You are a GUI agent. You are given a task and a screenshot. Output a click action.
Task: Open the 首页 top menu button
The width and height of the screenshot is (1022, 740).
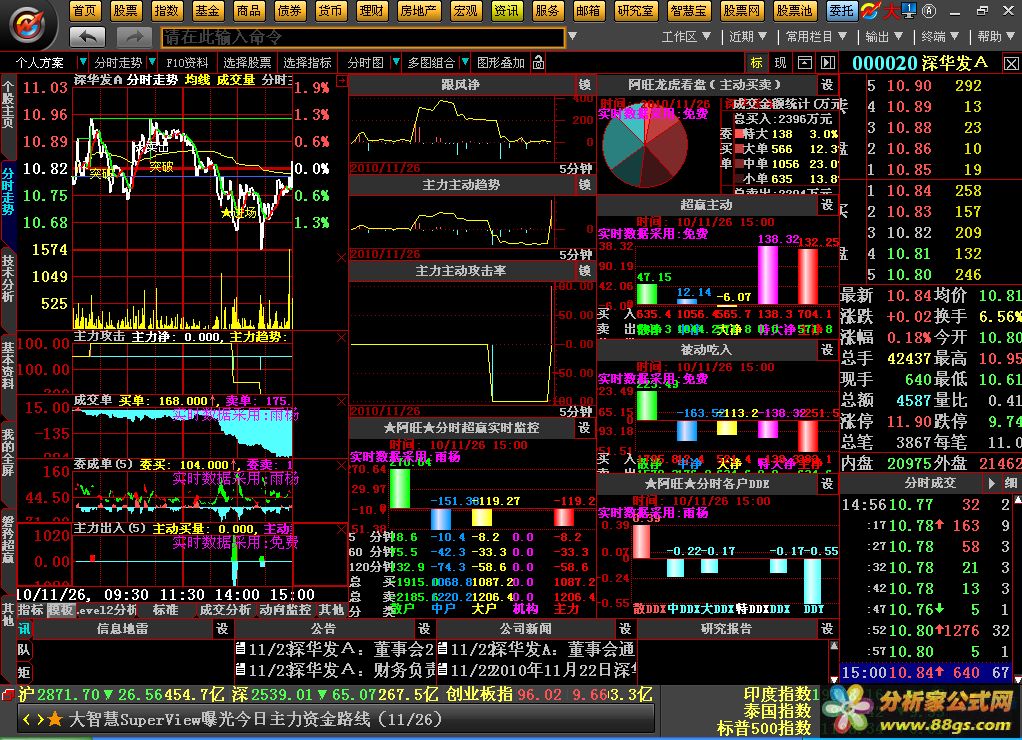click(85, 10)
